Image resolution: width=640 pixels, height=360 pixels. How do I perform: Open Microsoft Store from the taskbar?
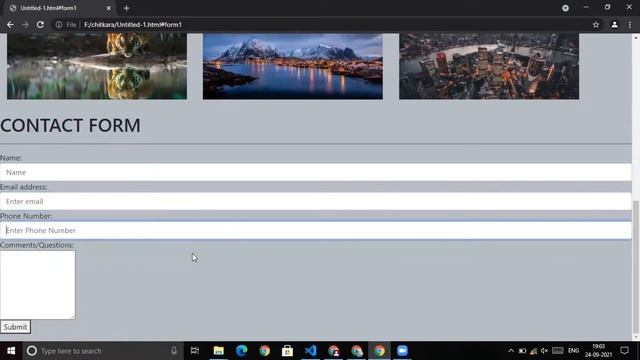(x=287, y=351)
